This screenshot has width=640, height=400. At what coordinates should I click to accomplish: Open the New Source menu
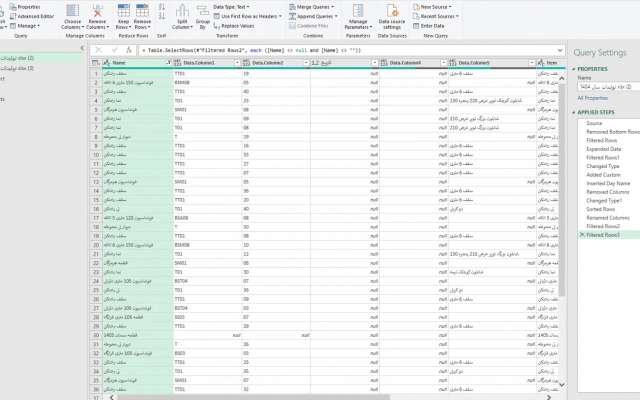432,7
